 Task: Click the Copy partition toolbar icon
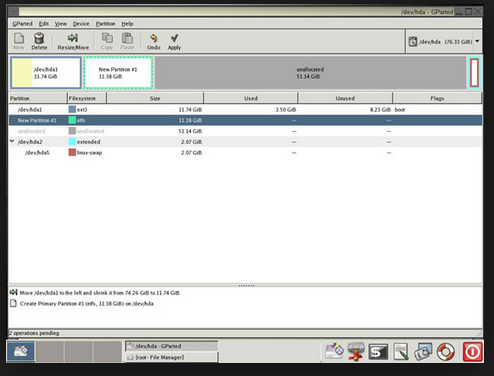click(x=107, y=41)
